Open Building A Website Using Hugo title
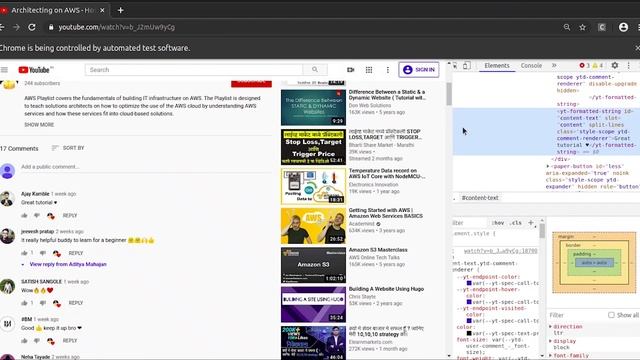This screenshot has width=640, height=360. coord(386,289)
